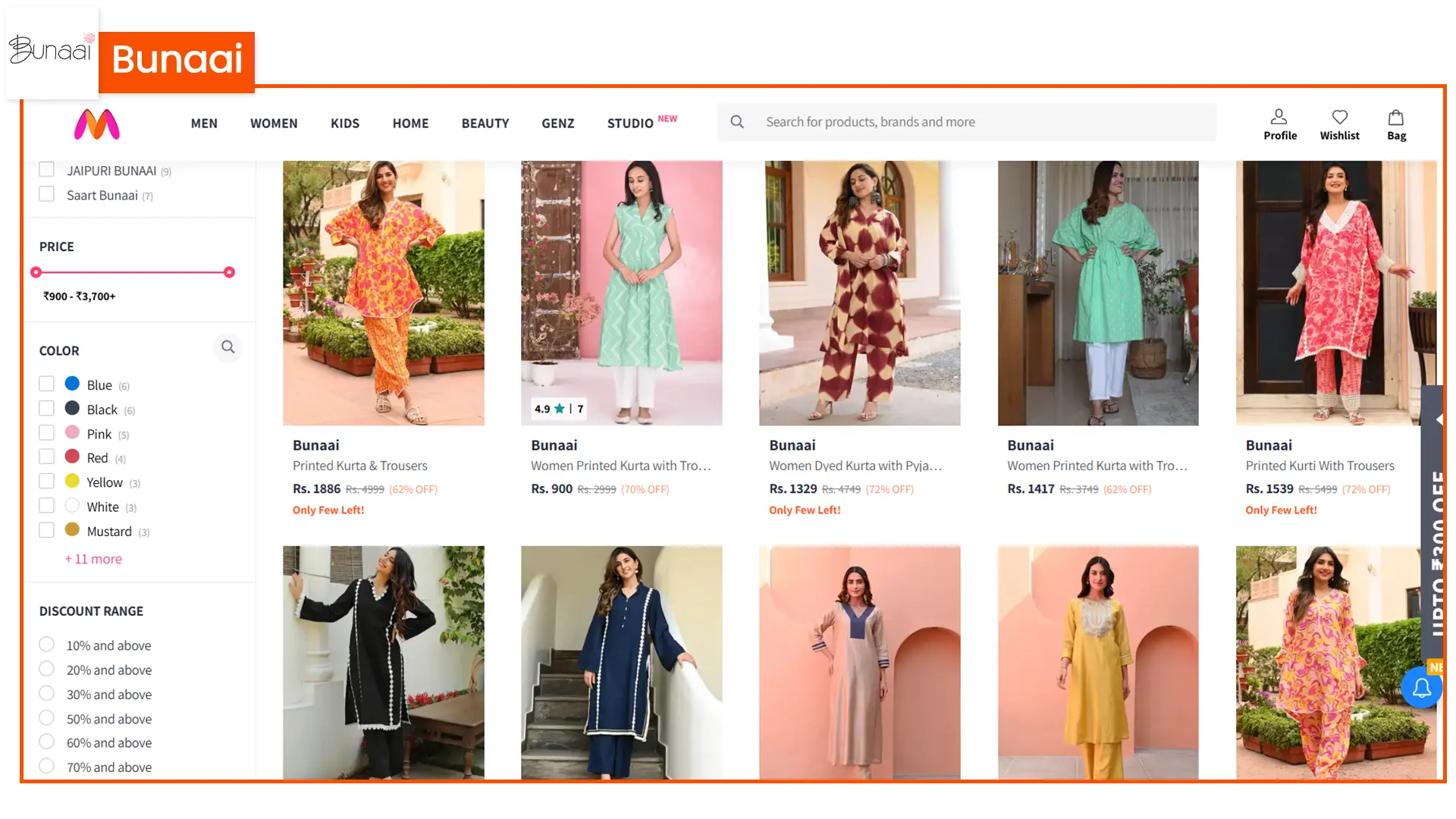
Task: Expand colors with the '+ 11 more' link
Action: (x=93, y=559)
